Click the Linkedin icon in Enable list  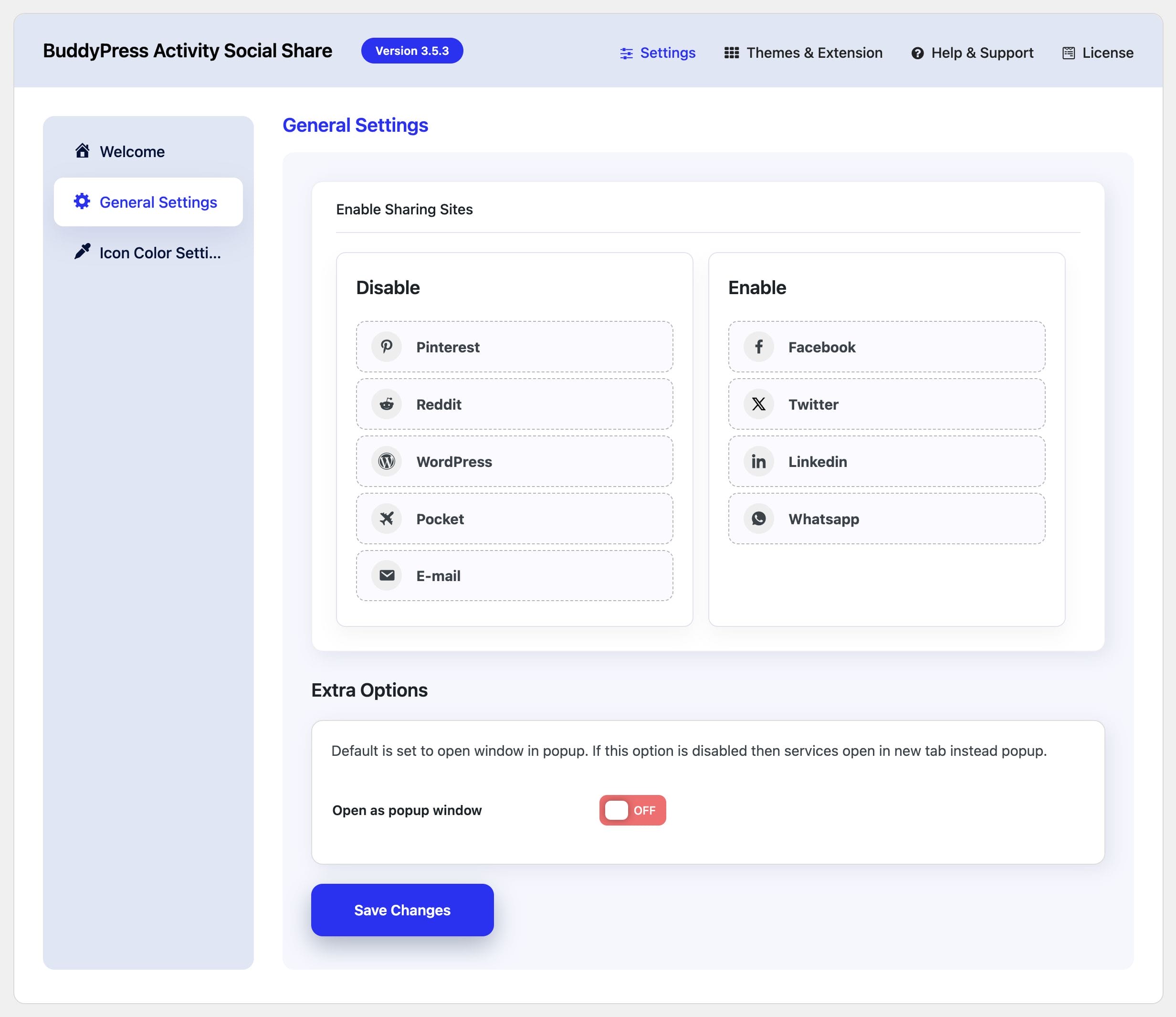click(x=759, y=462)
